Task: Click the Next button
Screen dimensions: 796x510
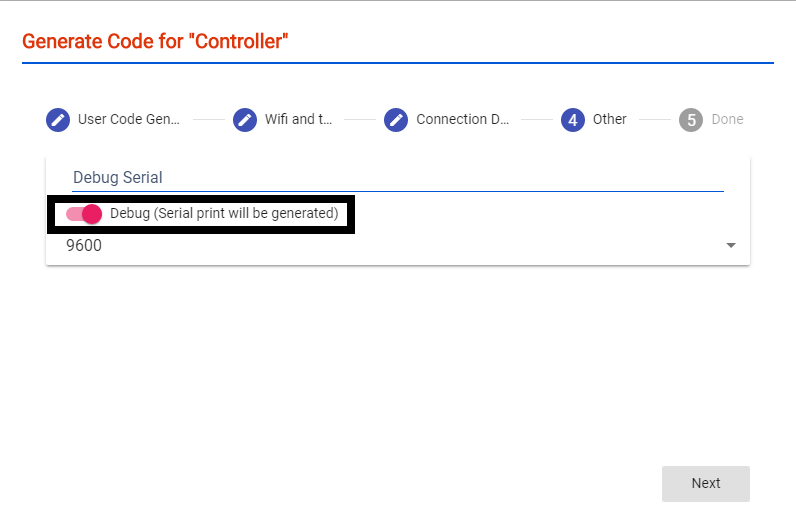Action: pyautogui.click(x=706, y=483)
